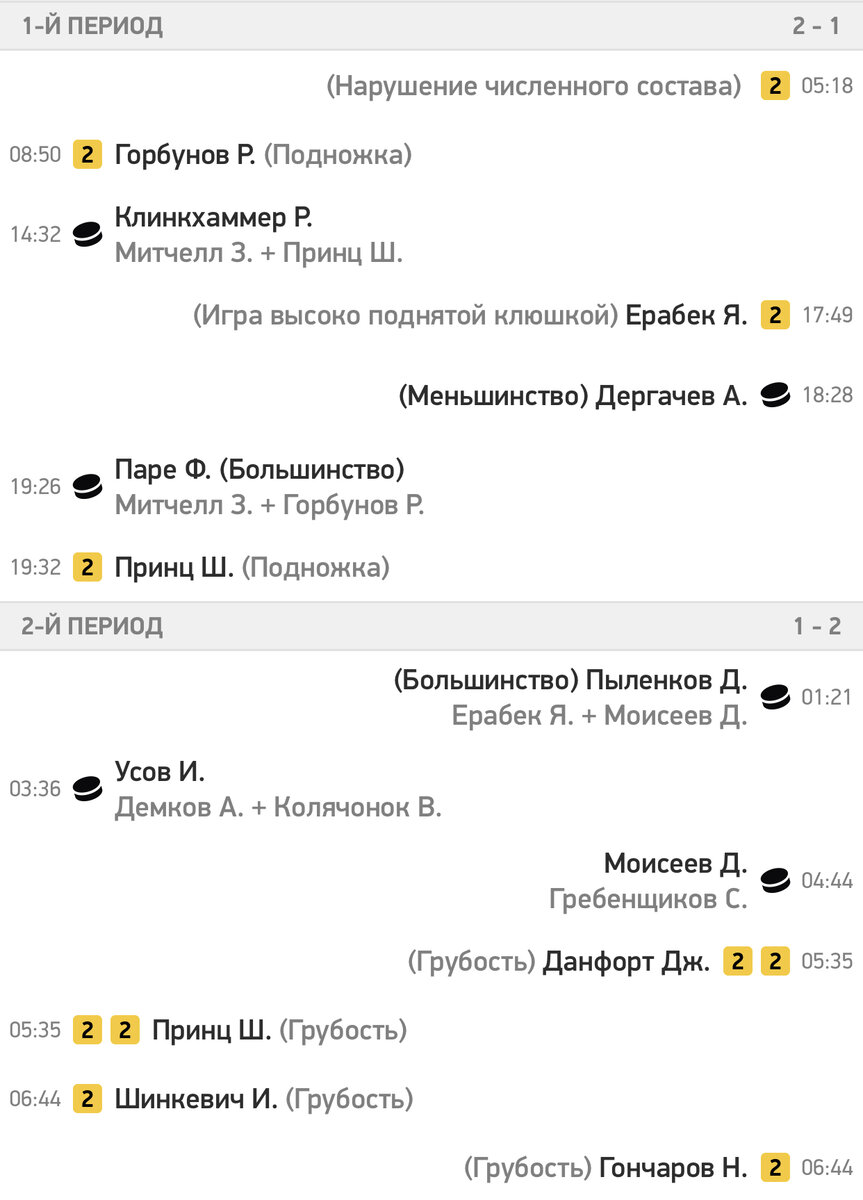The height and width of the screenshot is (1200, 863).
Task: Click the puck icon at 19:26 goal
Action: click(x=88, y=487)
